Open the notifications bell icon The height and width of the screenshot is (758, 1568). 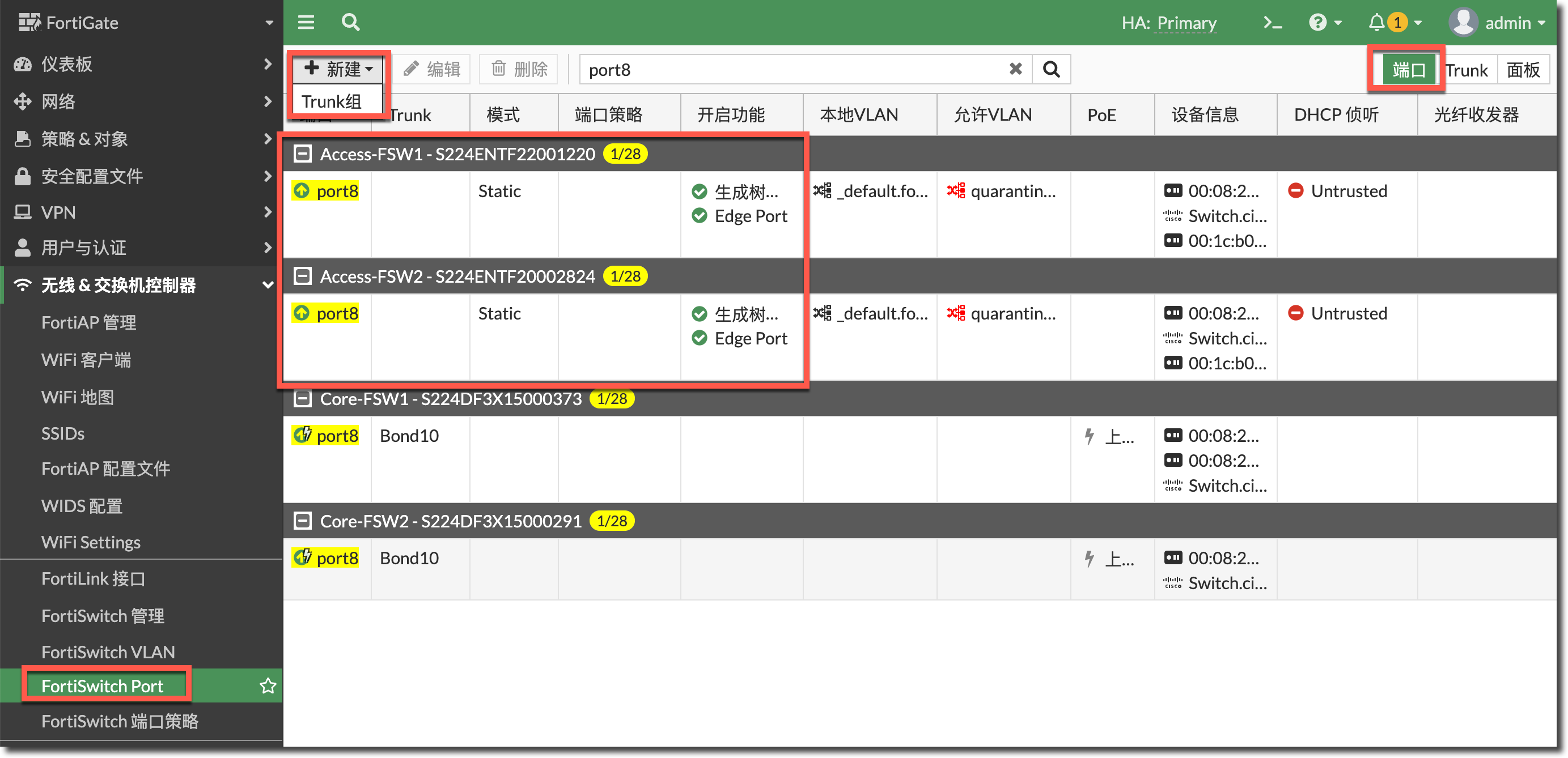point(1377,23)
